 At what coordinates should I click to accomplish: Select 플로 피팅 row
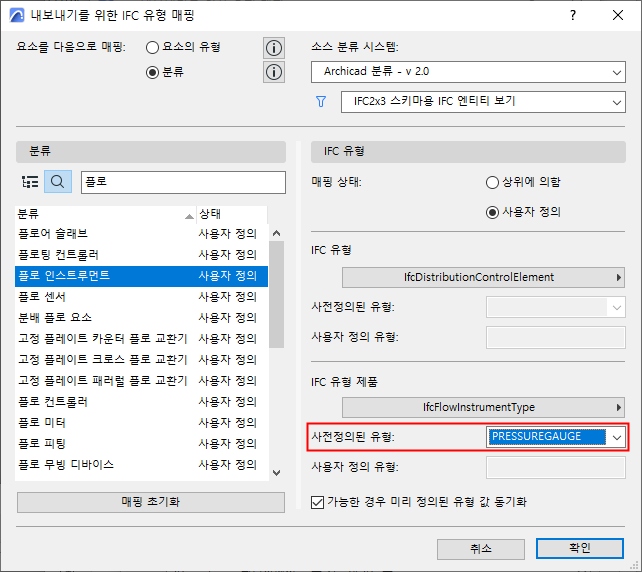[x=142, y=444]
